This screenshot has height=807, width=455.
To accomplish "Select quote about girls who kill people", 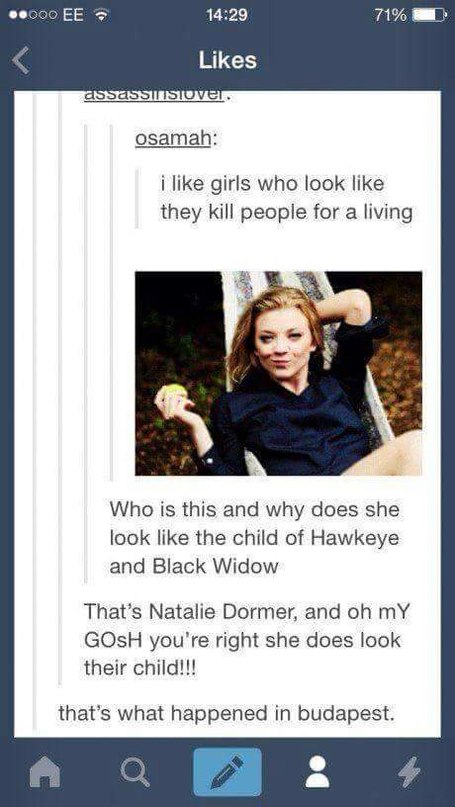I will click(x=287, y=198).
